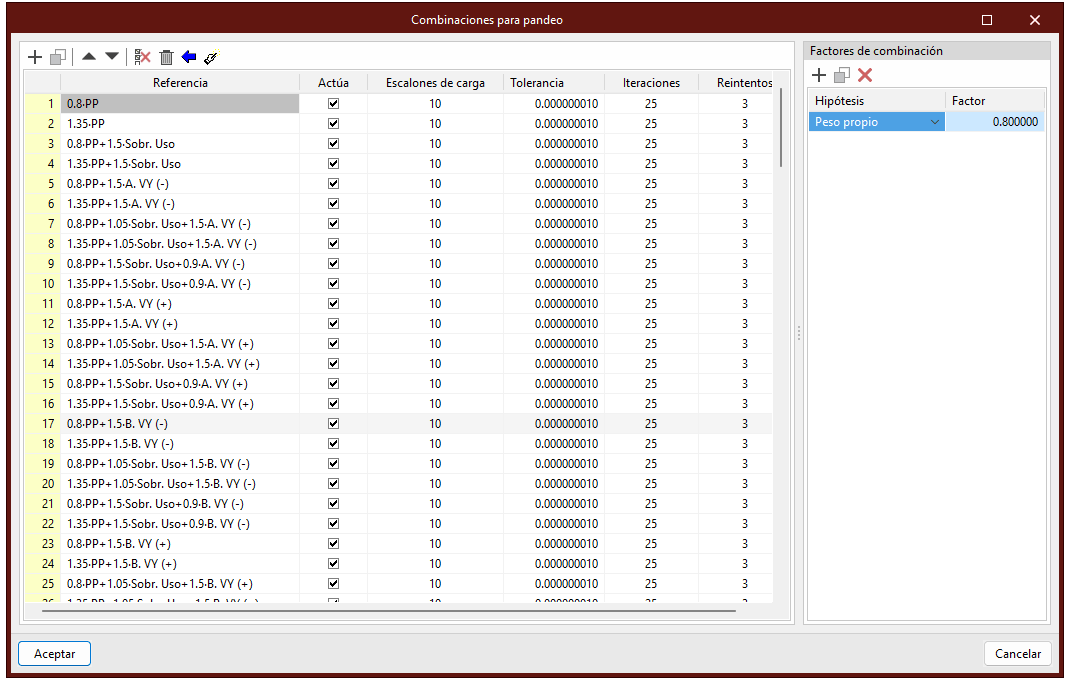The width and height of the screenshot is (1074, 686).
Task: Click the Referencia column header
Action: 180,83
